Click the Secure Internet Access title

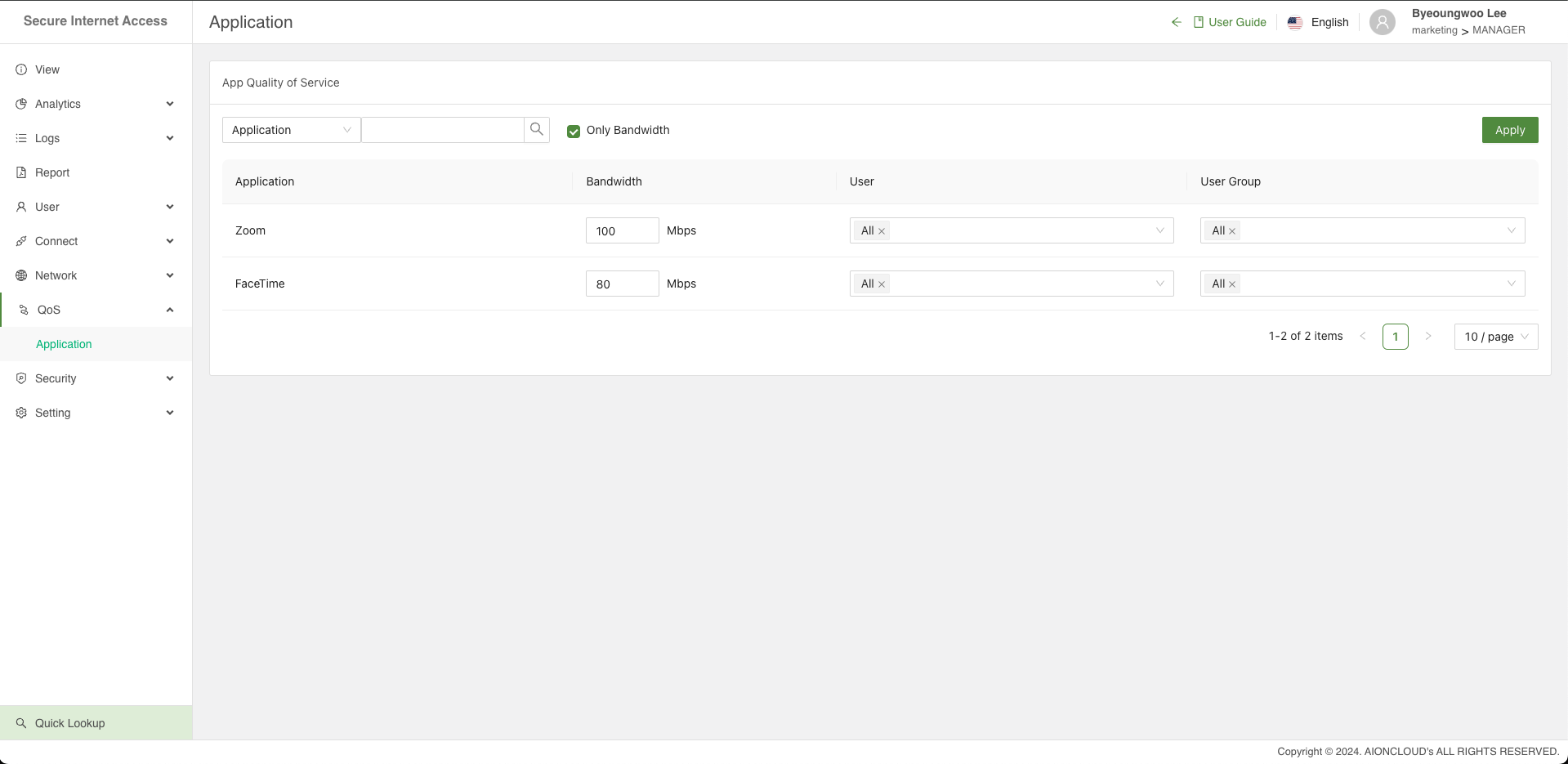coord(96,21)
